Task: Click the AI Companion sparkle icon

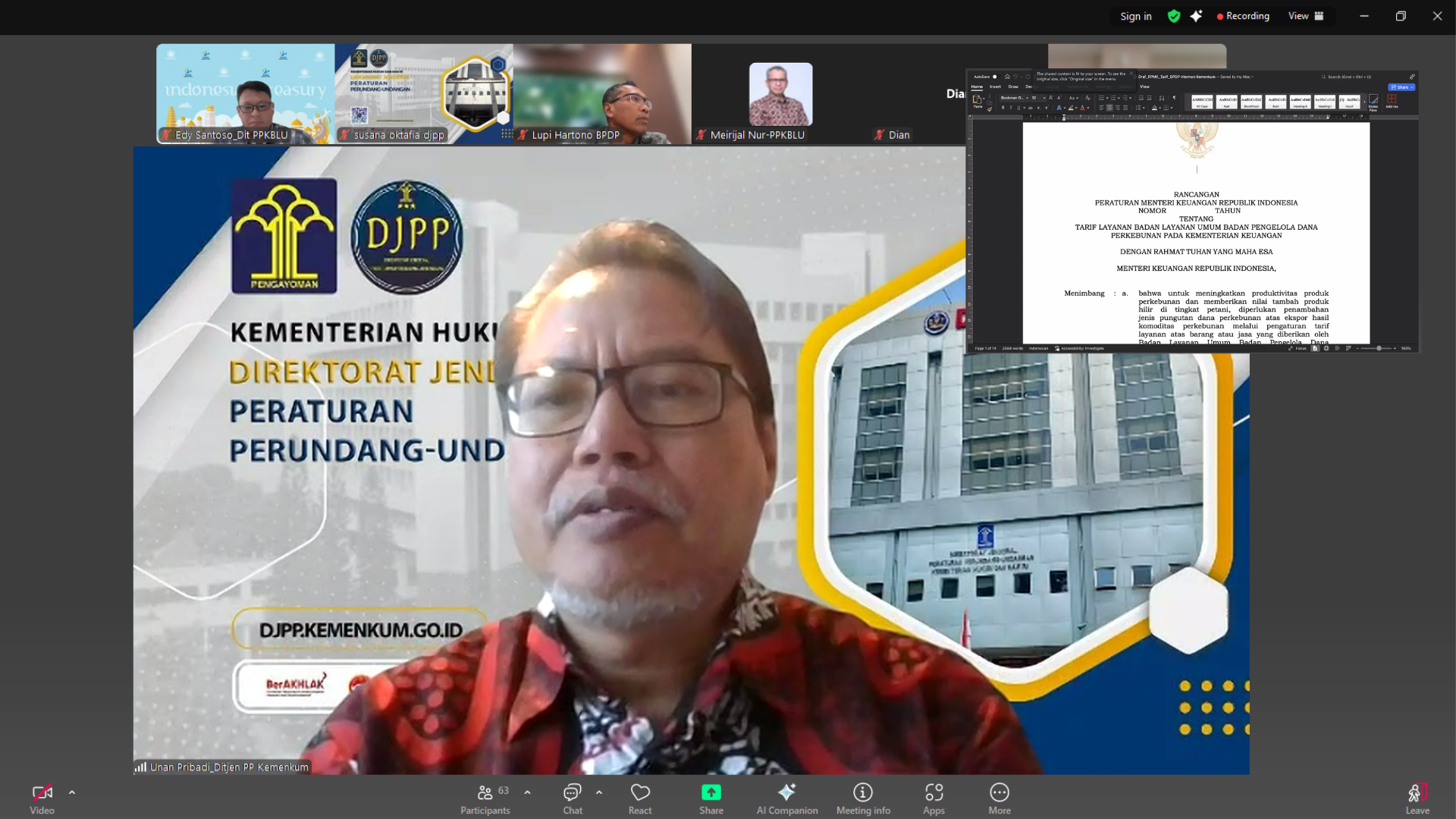Action: (x=1196, y=16)
